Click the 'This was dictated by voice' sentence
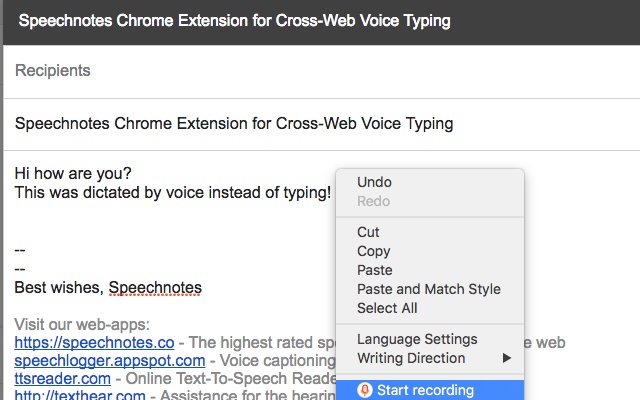Viewport: 640px width, 400px height. click(173, 192)
